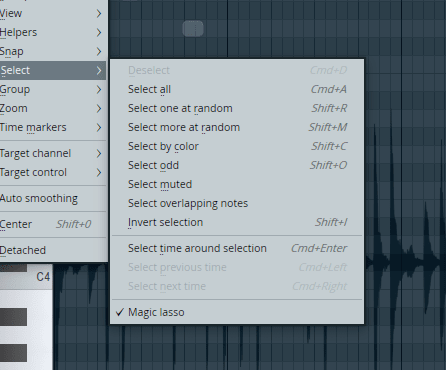446x370 pixels.
Task: Open the Target channel submenu
Action: (x=53, y=154)
